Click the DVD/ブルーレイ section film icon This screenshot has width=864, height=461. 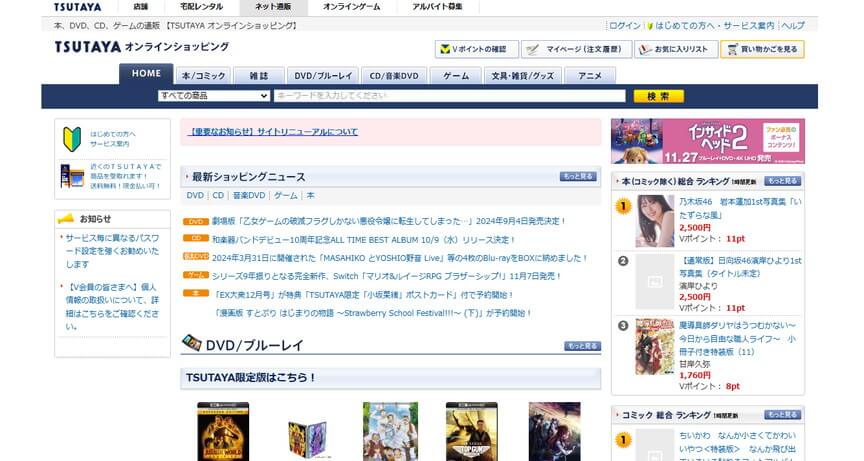coord(192,343)
